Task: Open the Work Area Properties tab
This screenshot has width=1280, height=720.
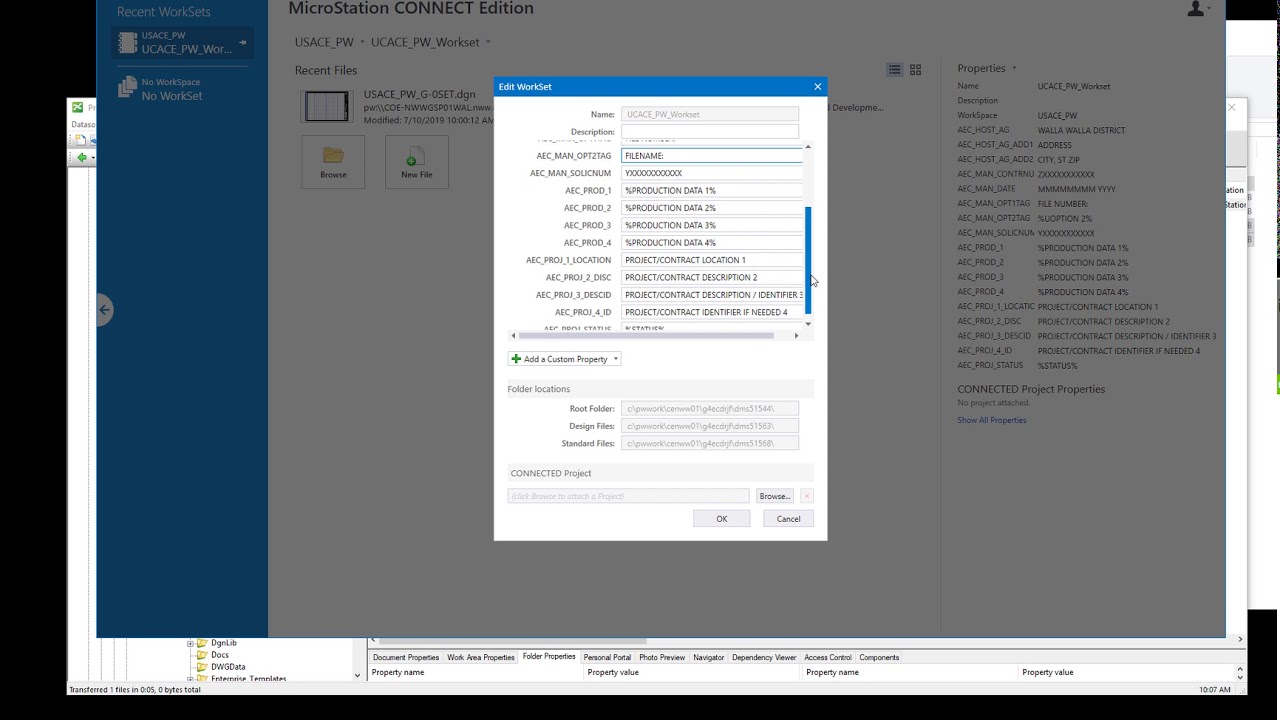Action: [x=480, y=657]
